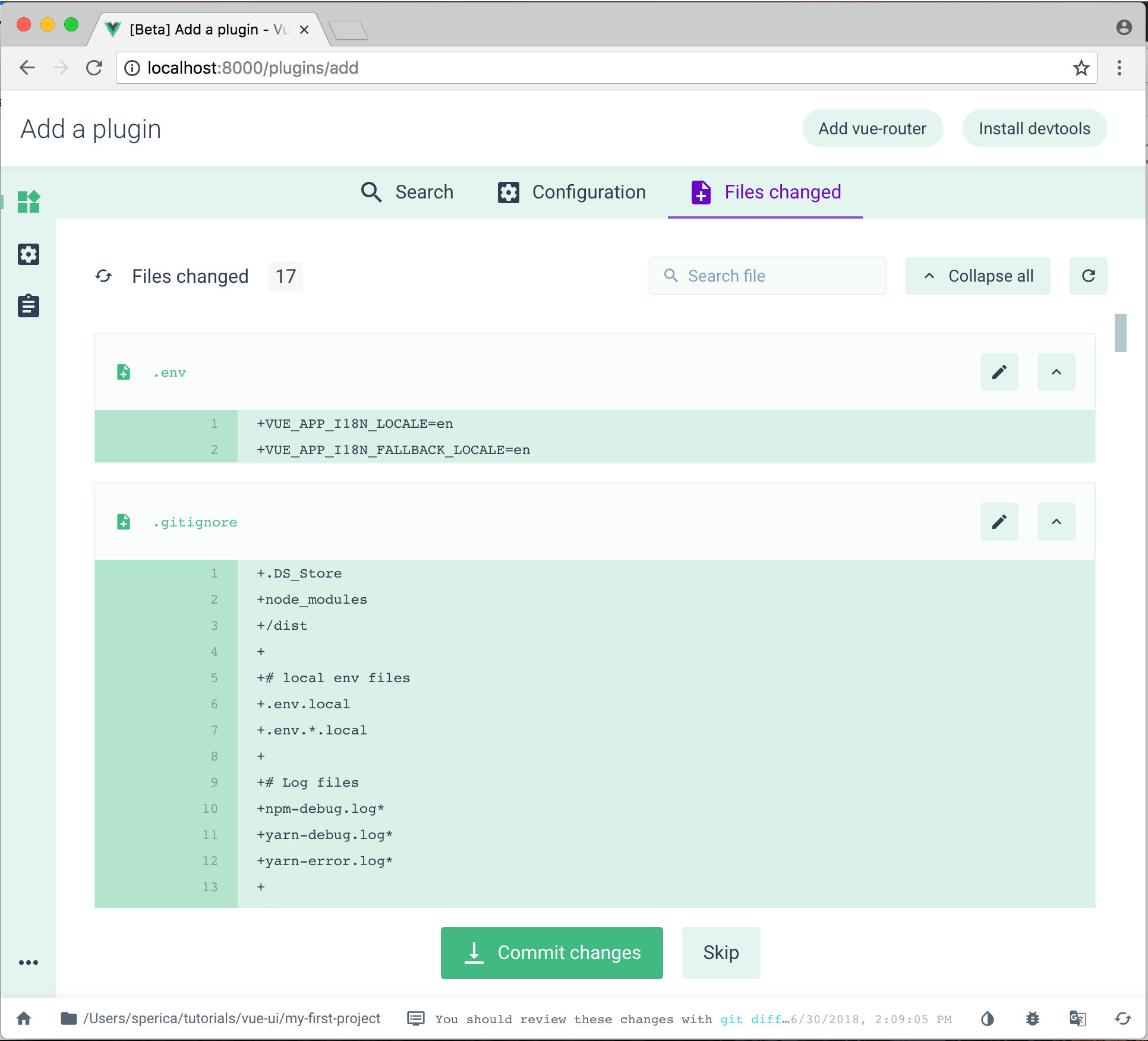Click Skip to bypass committing changes

click(x=720, y=952)
